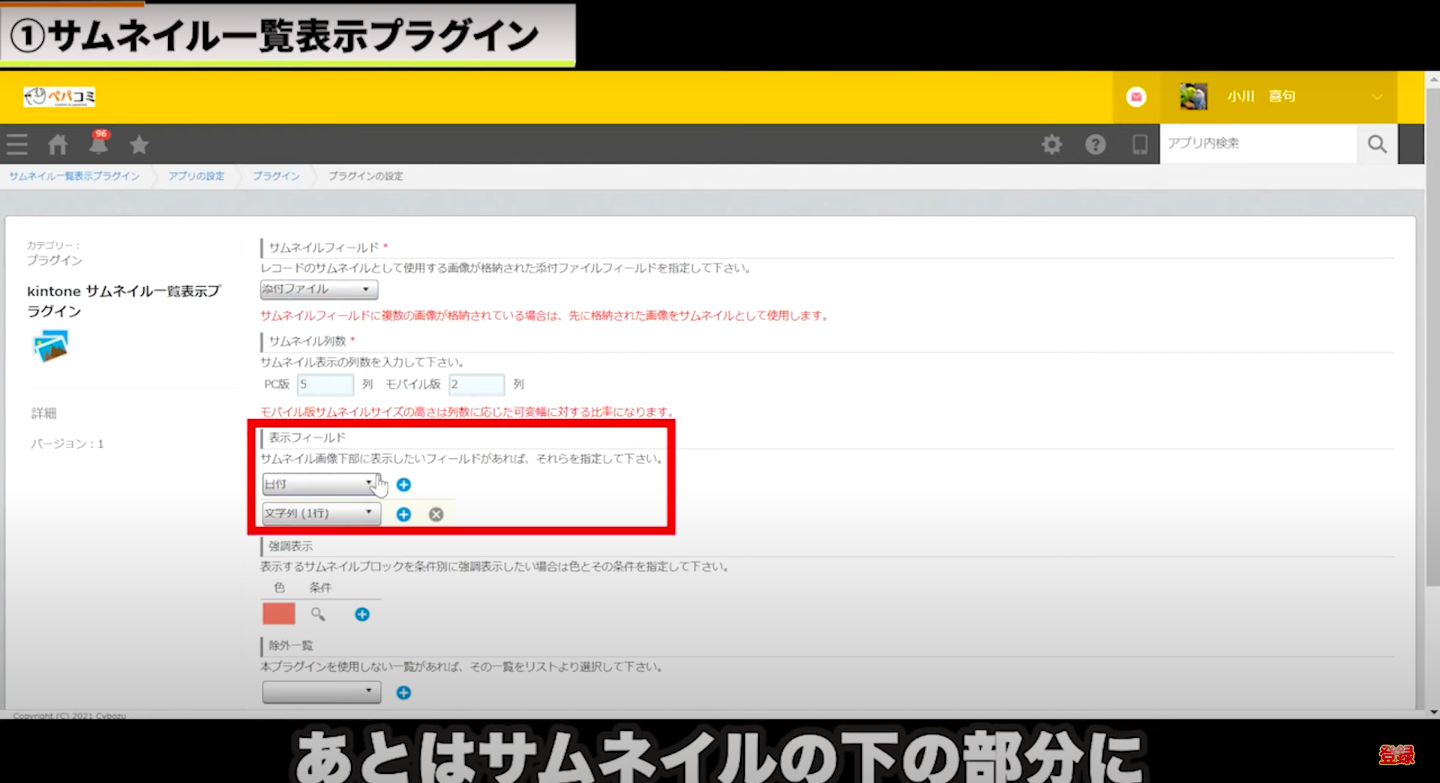Open the condition magnifier for highlight
The width and height of the screenshot is (1440, 783).
tap(318, 614)
